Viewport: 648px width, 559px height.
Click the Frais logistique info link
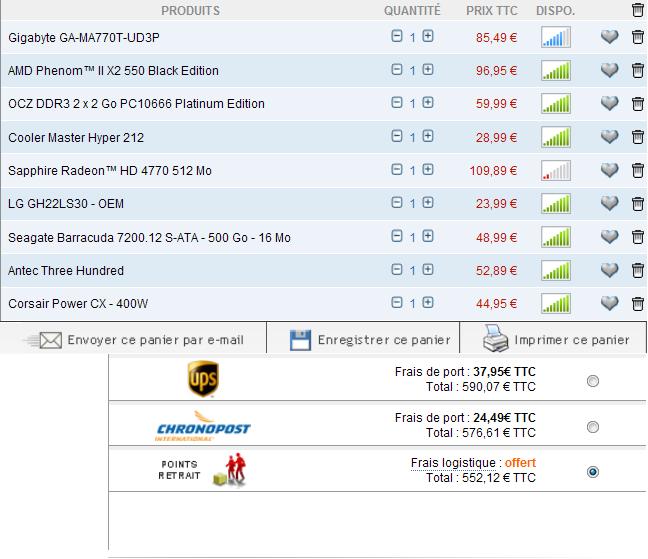(453, 463)
